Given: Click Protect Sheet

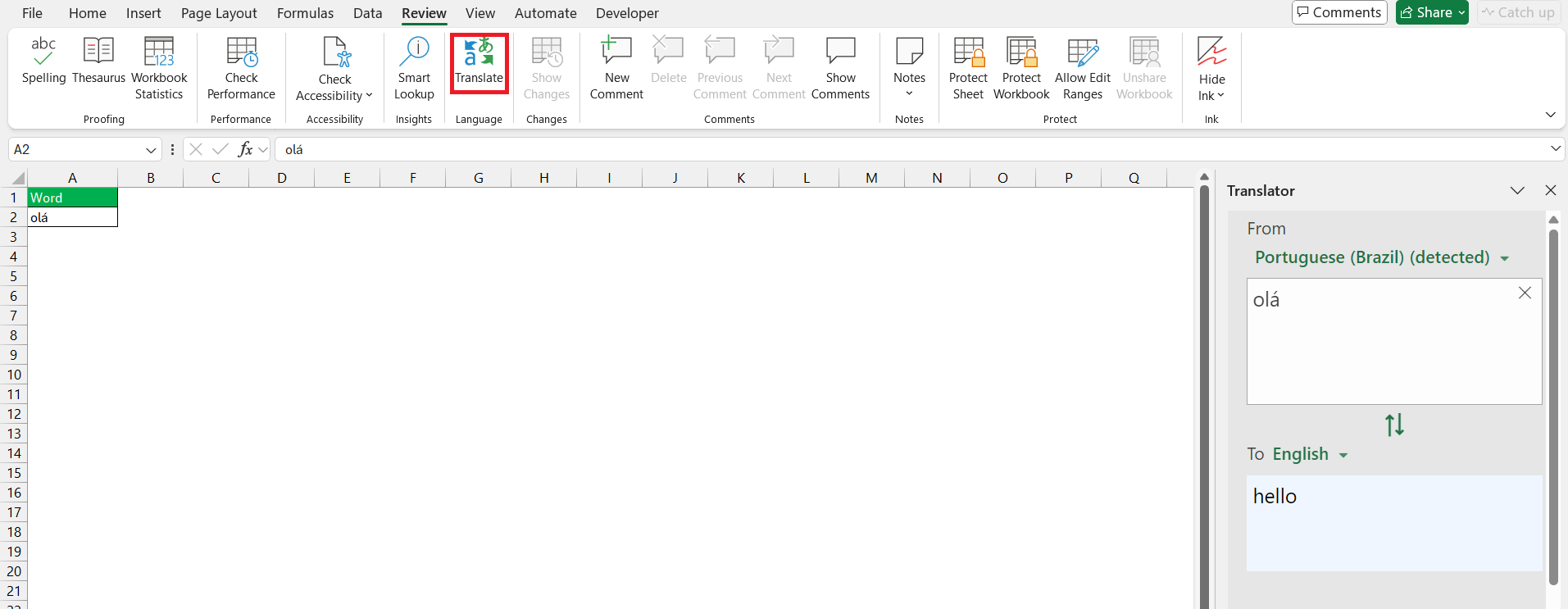Looking at the screenshot, I should point(968,68).
